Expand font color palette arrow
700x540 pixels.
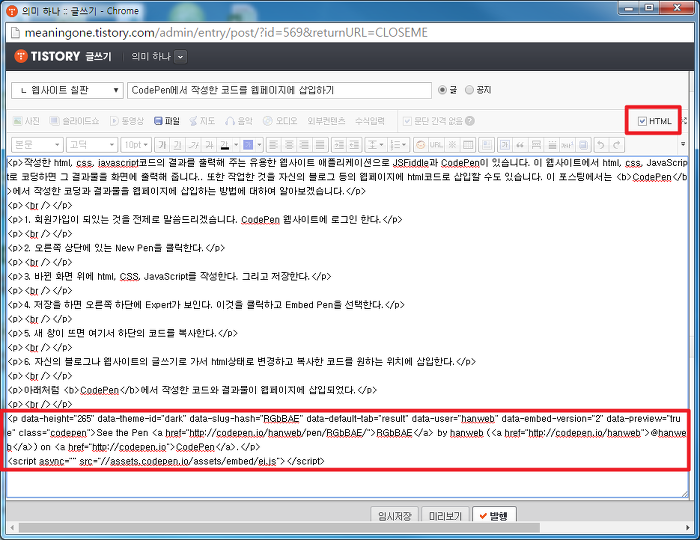point(236,145)
